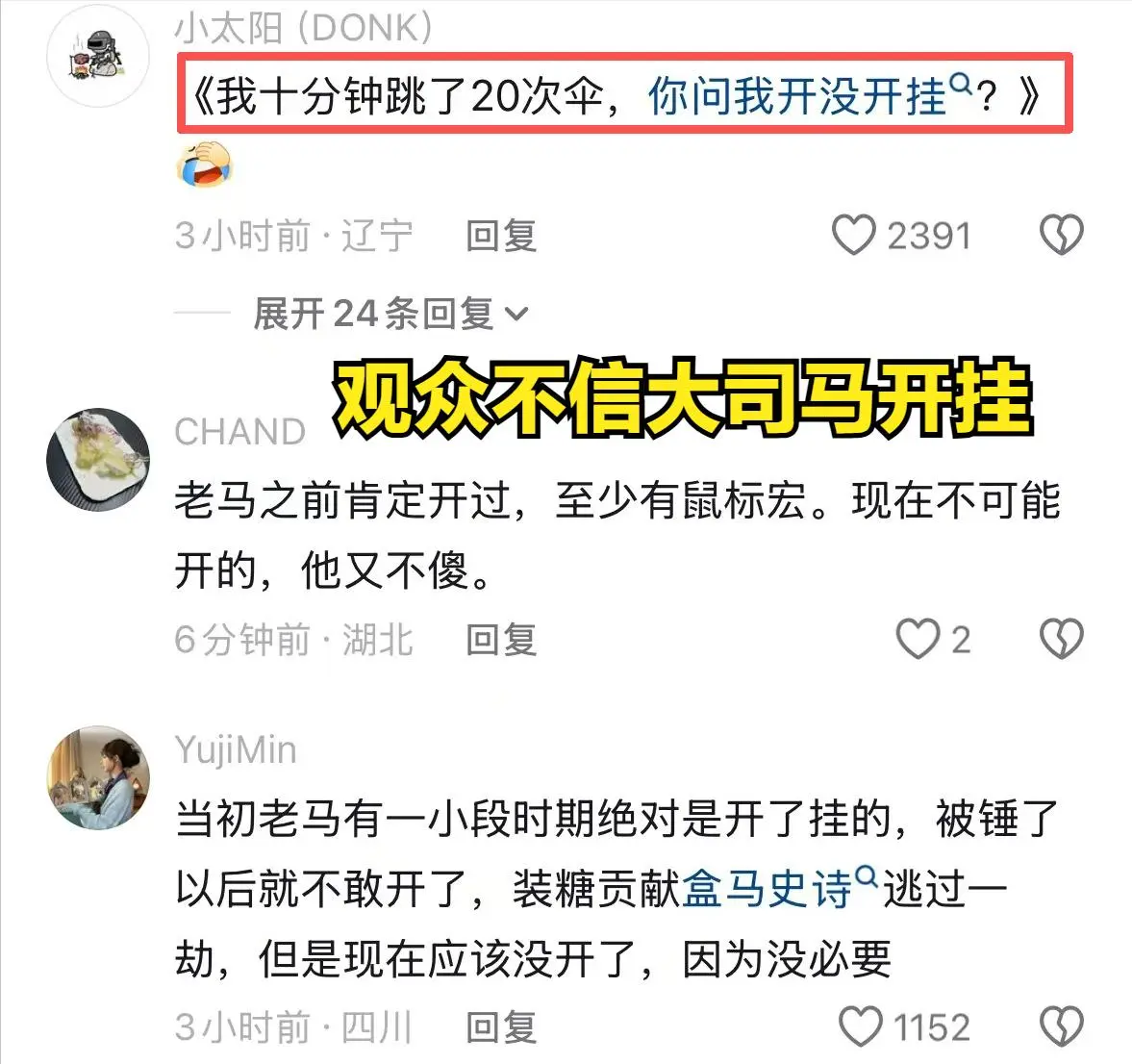
Task: Click search magnifier icon after 盒马史诗
Action: click(866, 875)
